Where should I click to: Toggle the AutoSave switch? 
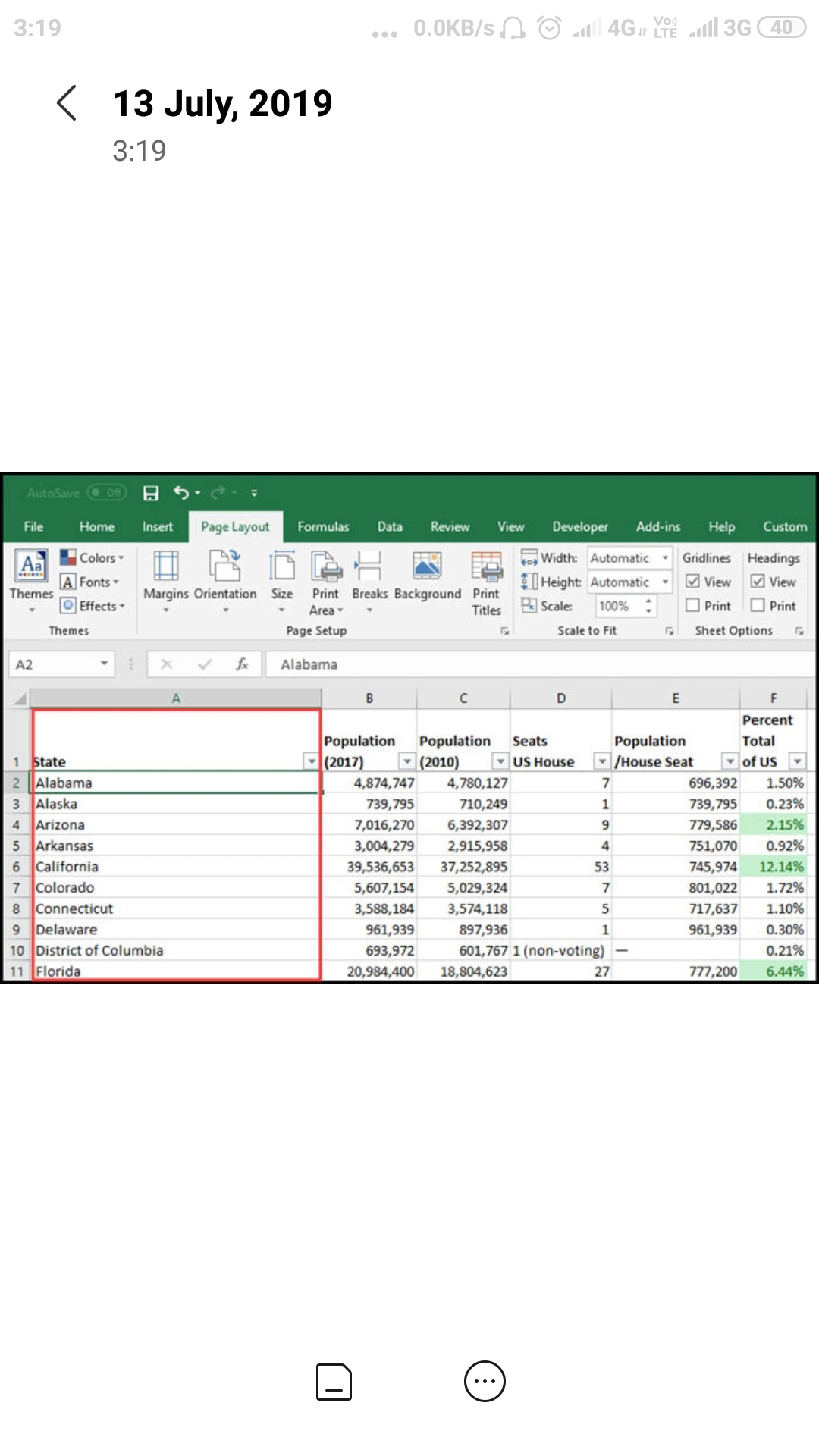tap(106, 494)
